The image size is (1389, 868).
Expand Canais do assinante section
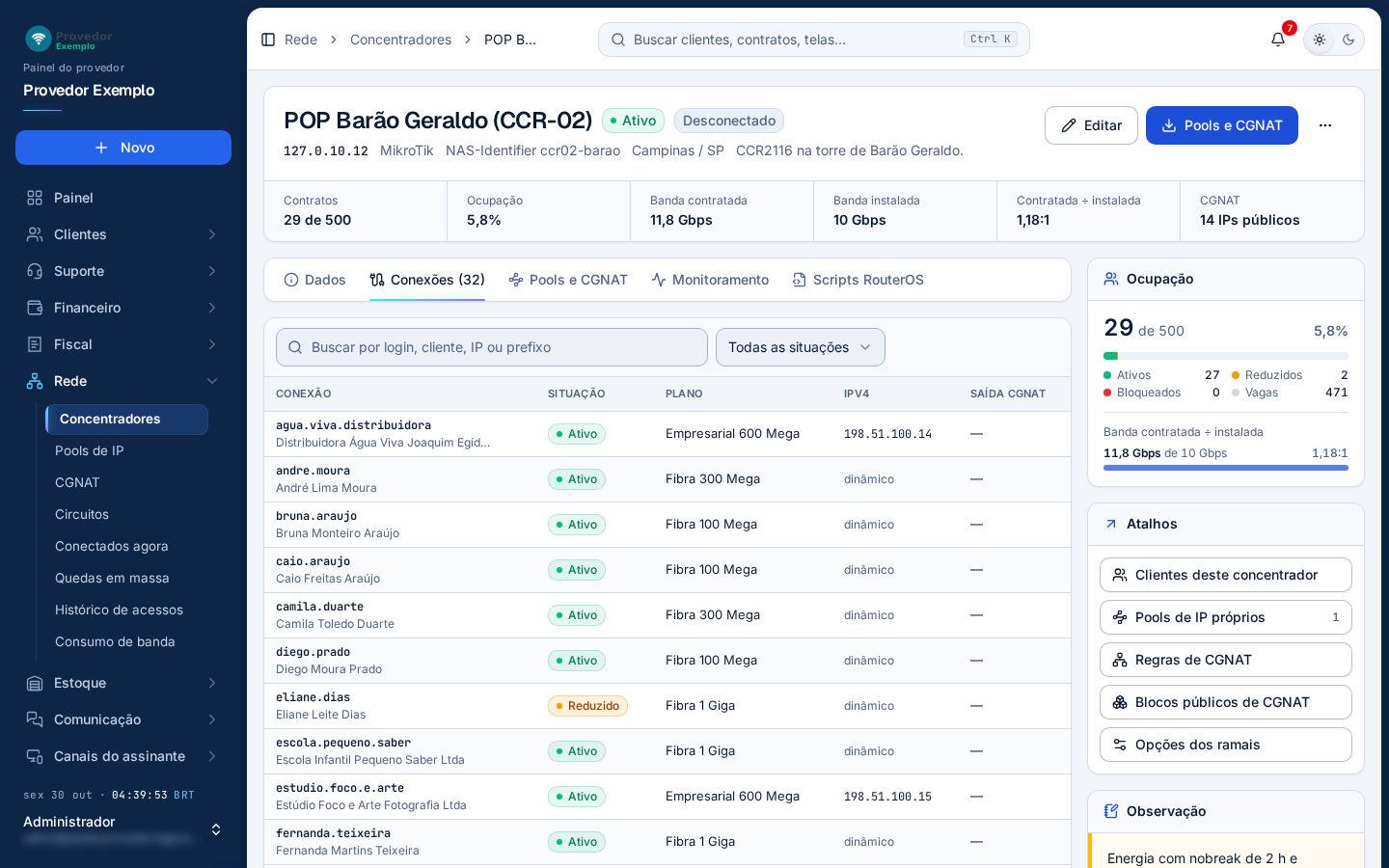coord(123,756)
